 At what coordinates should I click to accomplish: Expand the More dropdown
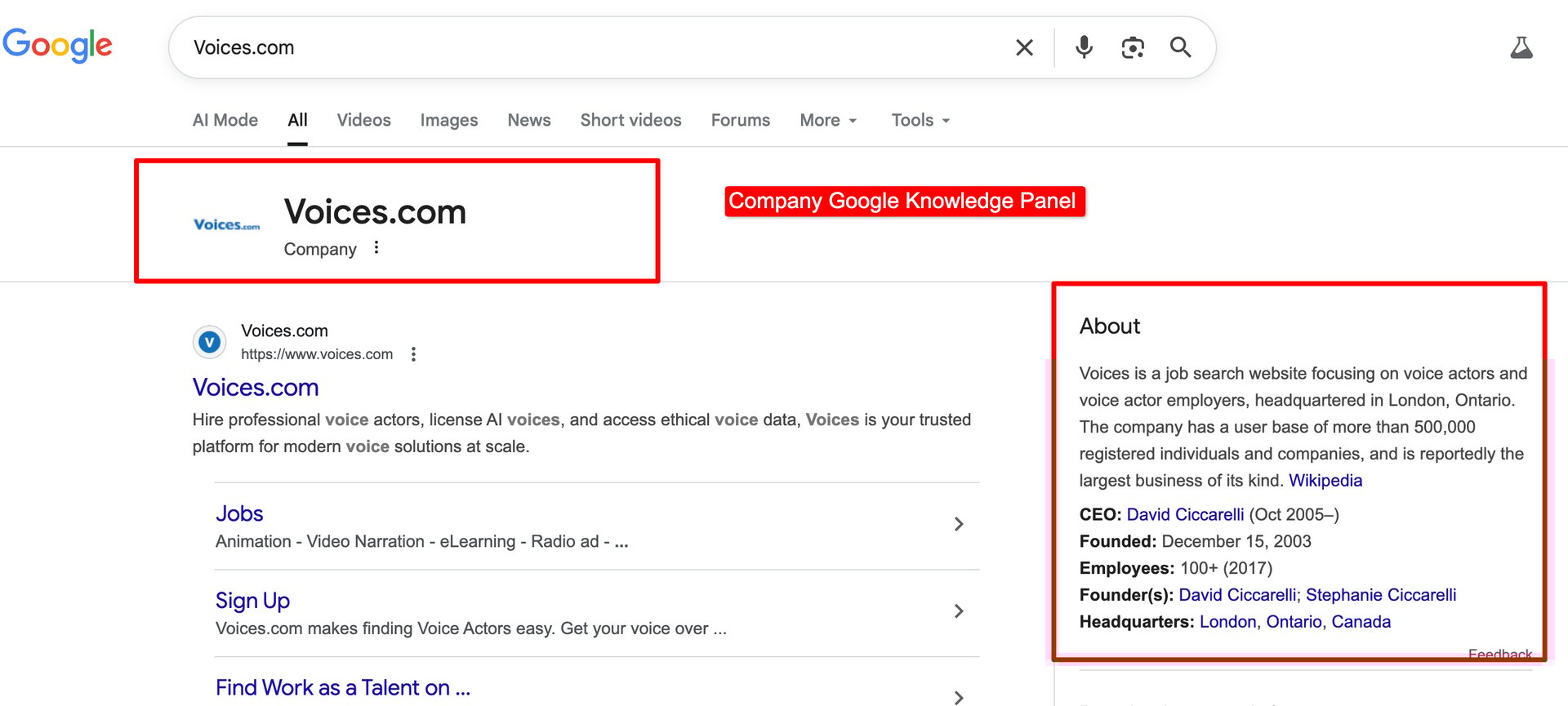[x=829, y=120]
